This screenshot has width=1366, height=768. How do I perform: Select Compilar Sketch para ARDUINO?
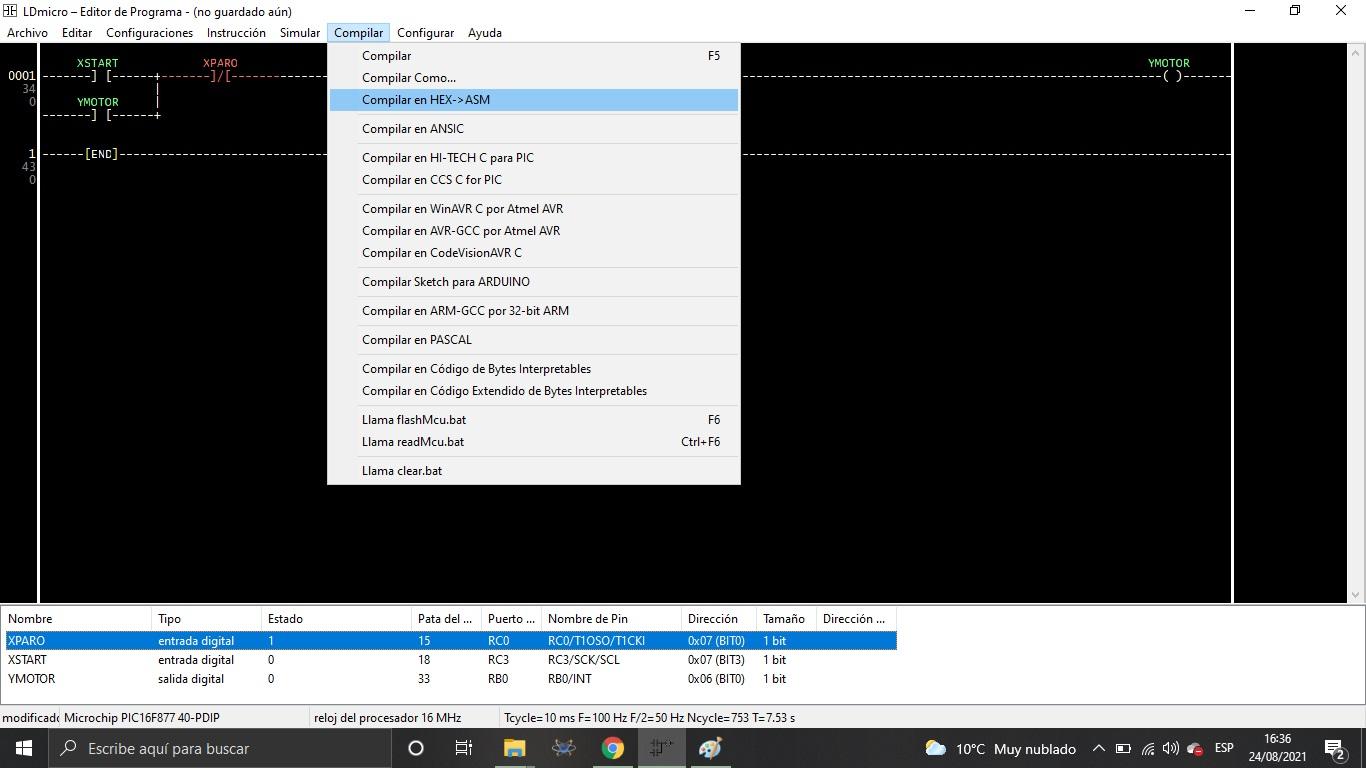click(x=534, y=282)
